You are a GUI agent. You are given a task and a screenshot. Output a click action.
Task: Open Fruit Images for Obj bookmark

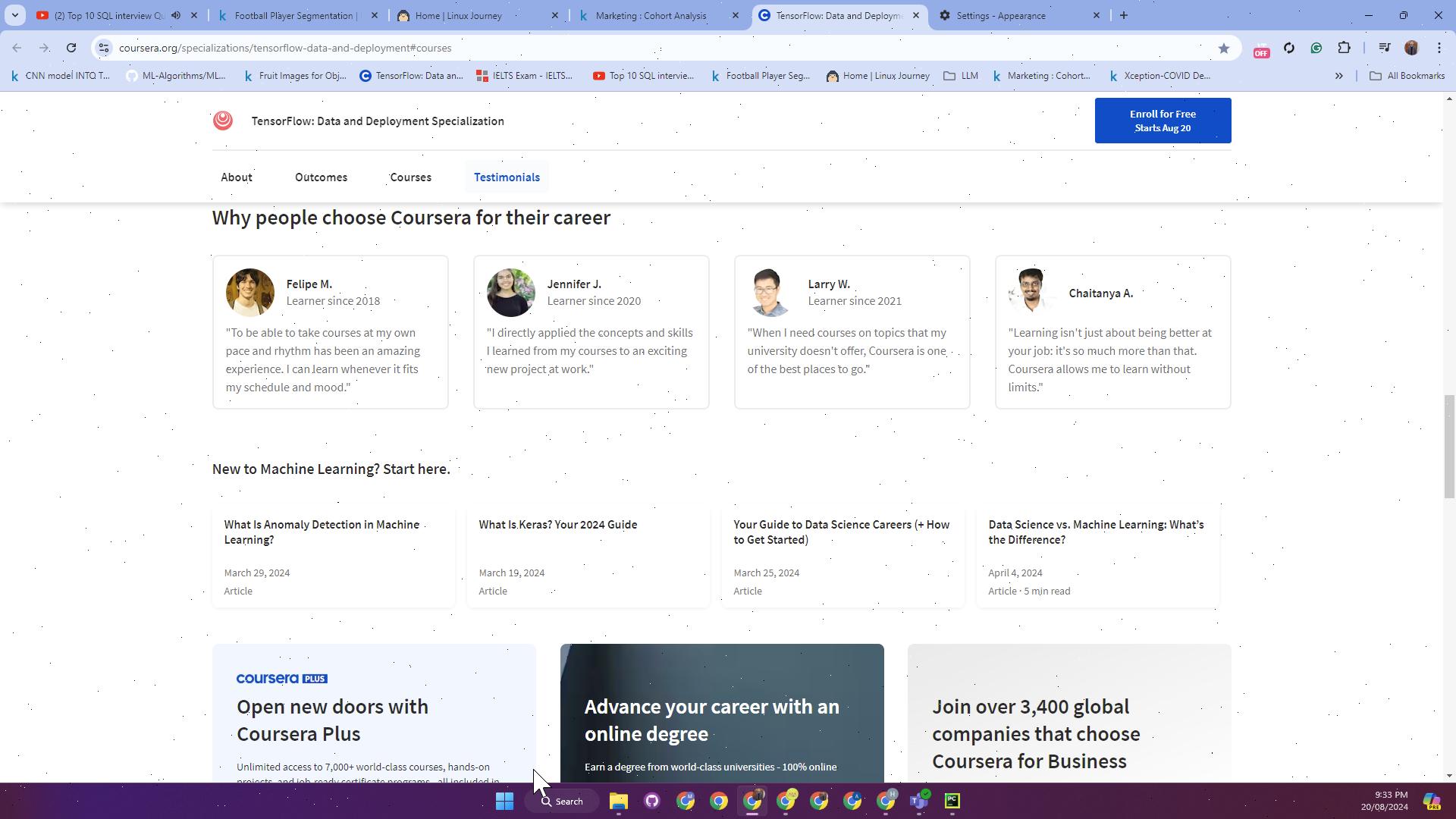294,76
